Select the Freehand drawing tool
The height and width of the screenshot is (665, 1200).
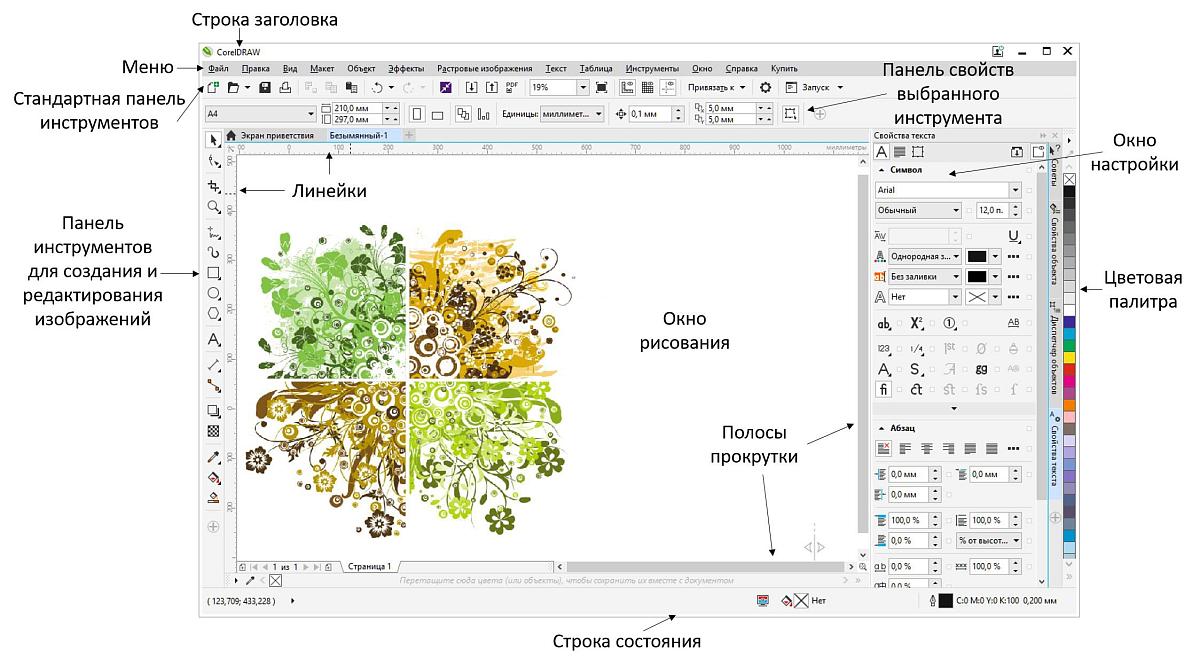213,231
